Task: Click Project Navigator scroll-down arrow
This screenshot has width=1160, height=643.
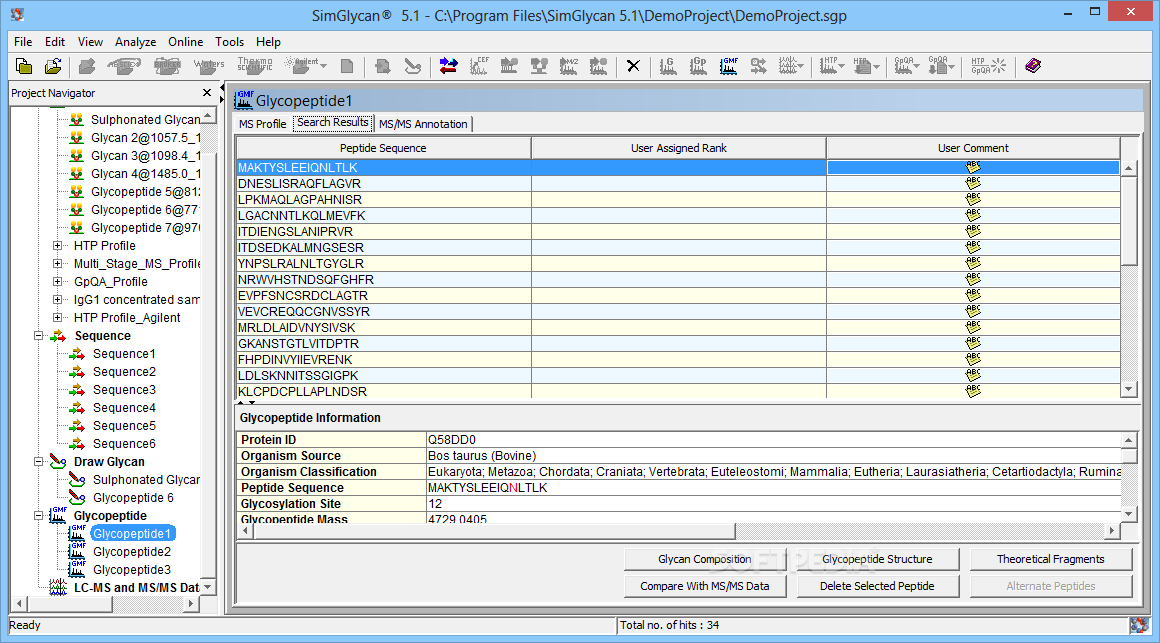Action: [x=208, y=587]
